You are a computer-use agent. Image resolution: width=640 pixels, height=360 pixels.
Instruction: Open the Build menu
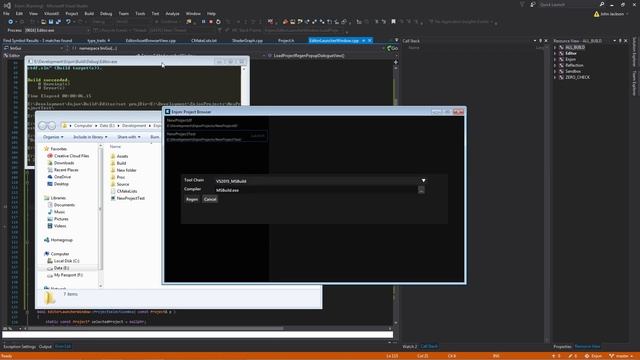(89, 13)
